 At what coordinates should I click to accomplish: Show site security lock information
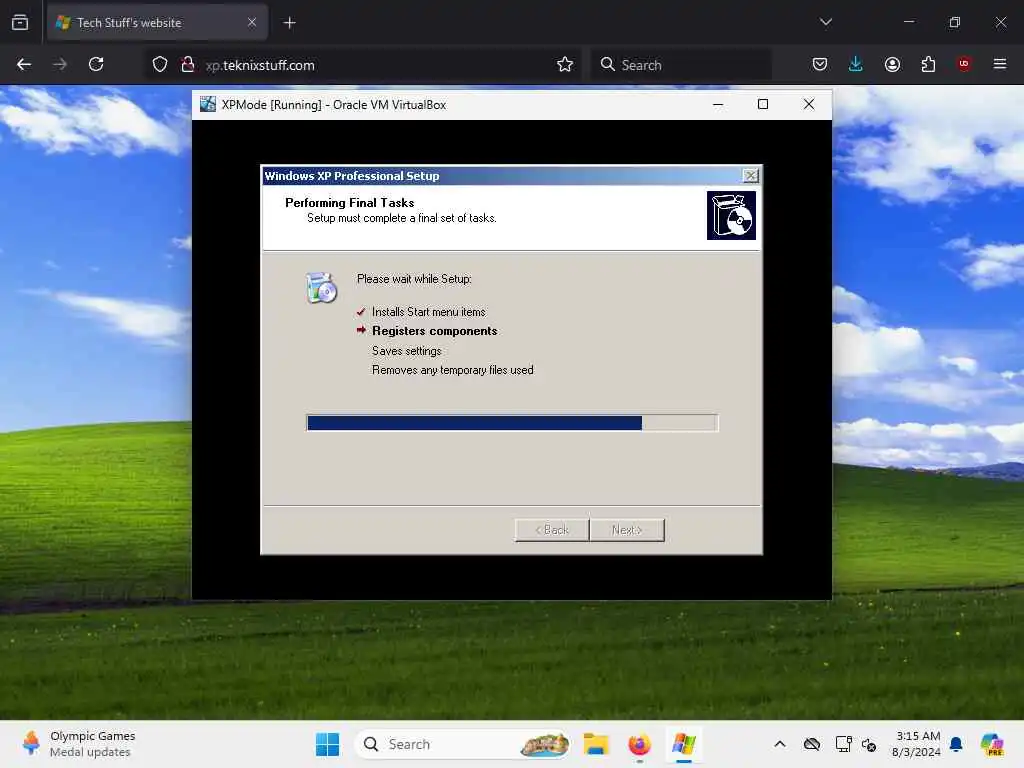tap(188, 64)
